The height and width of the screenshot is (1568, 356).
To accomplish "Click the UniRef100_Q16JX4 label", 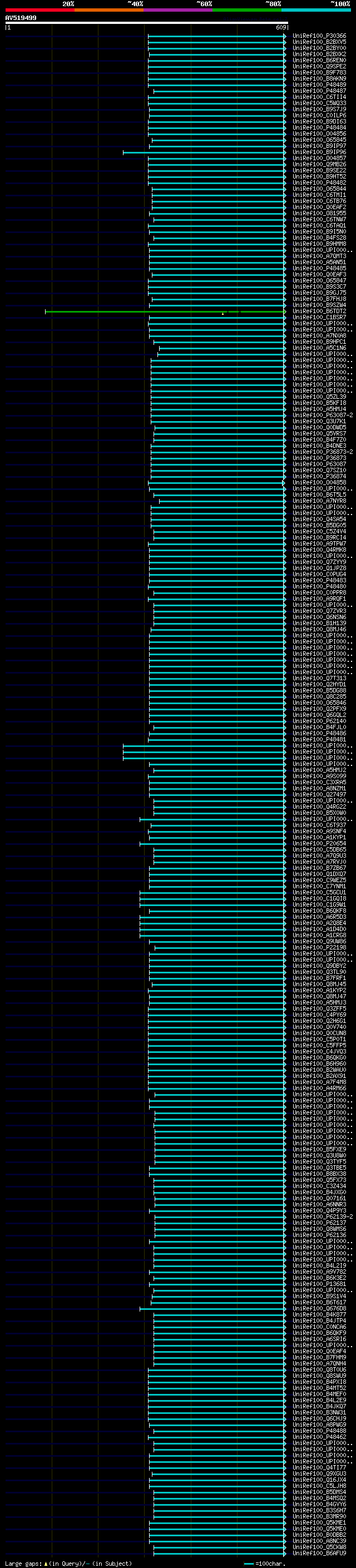I will 319,1480.
